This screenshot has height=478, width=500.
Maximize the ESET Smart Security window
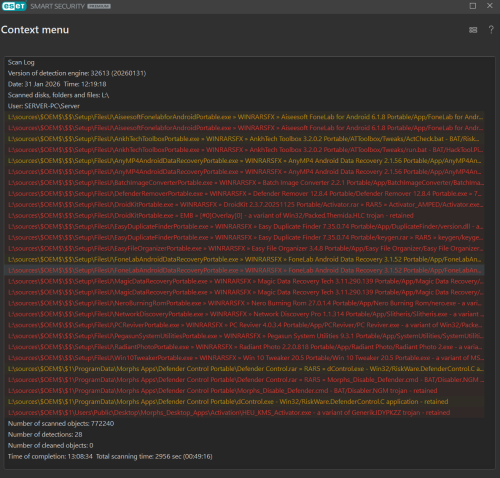click(473, 6)
